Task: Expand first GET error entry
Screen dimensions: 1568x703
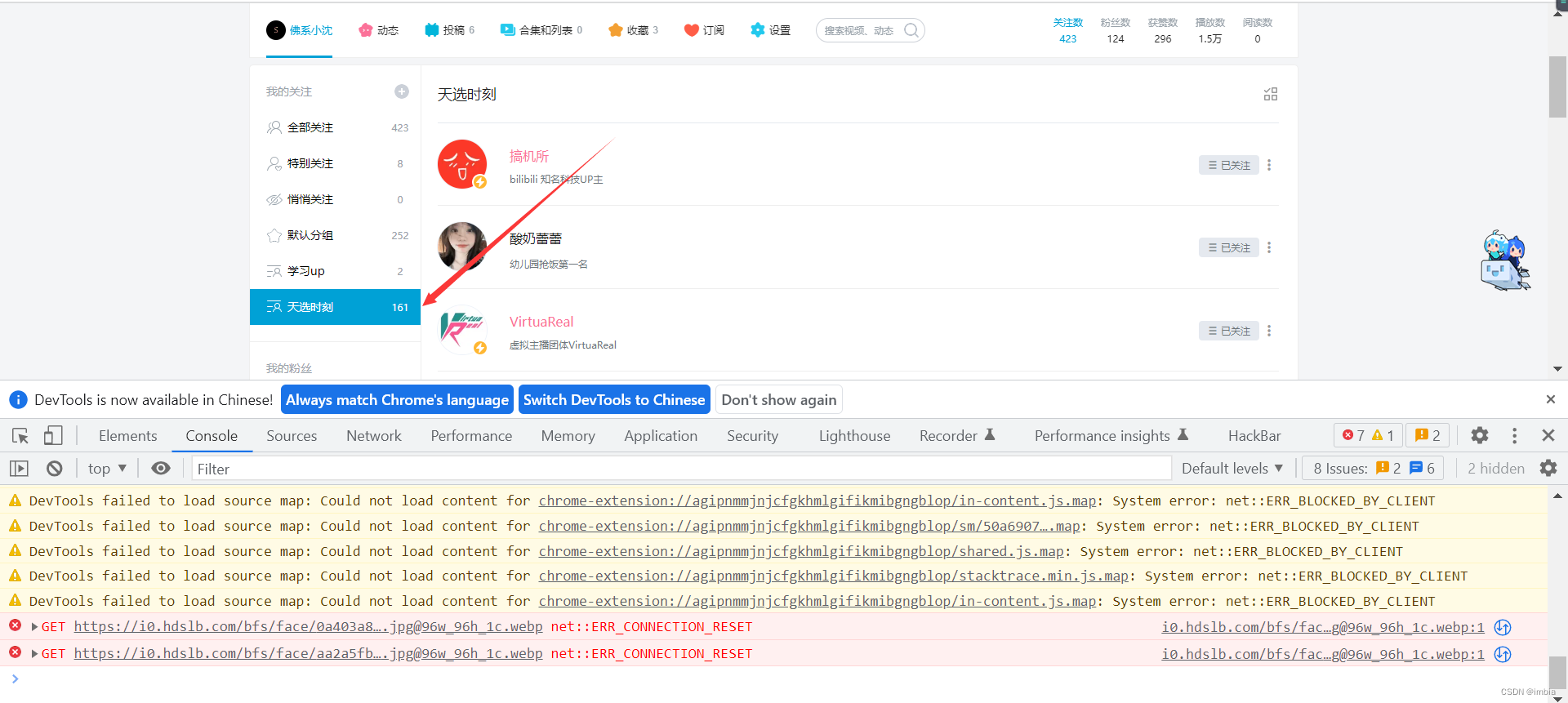Action: coord(34,627)
